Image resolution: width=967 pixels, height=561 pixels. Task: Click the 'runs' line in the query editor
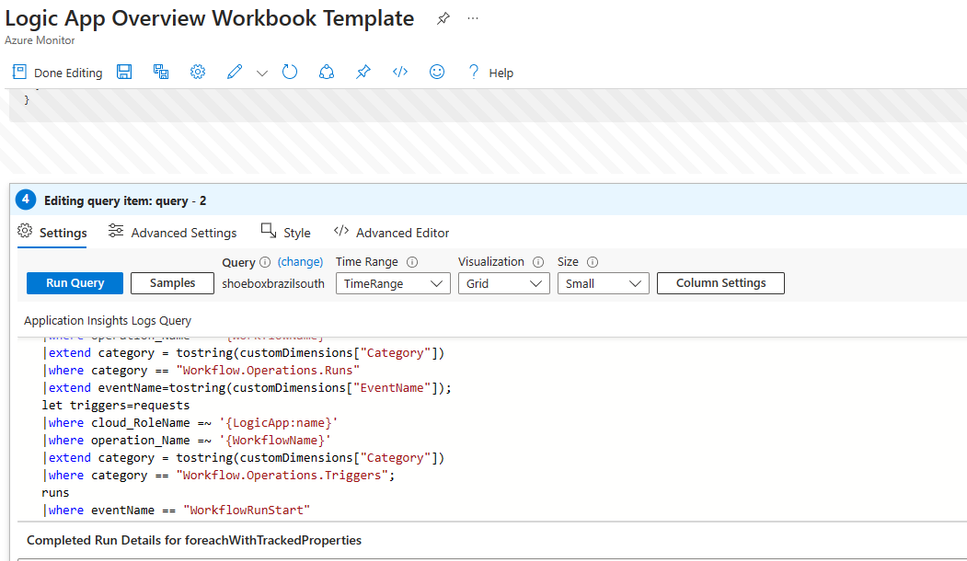(55, 493)
